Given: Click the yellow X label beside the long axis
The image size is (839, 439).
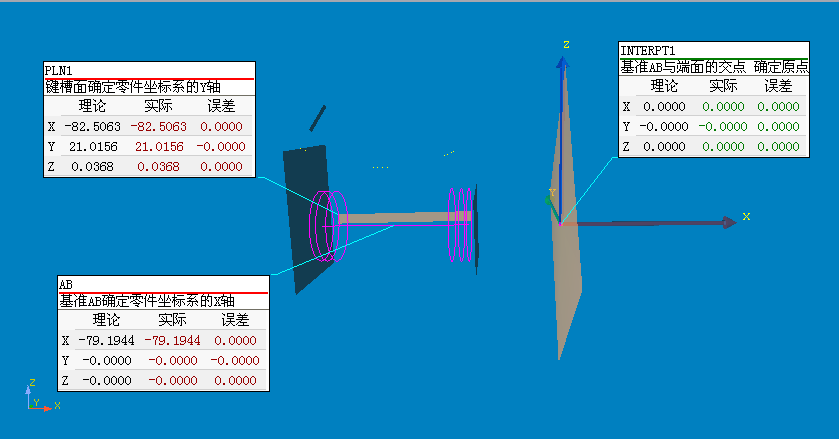Looking at the screenshot, I should [746, 216].
